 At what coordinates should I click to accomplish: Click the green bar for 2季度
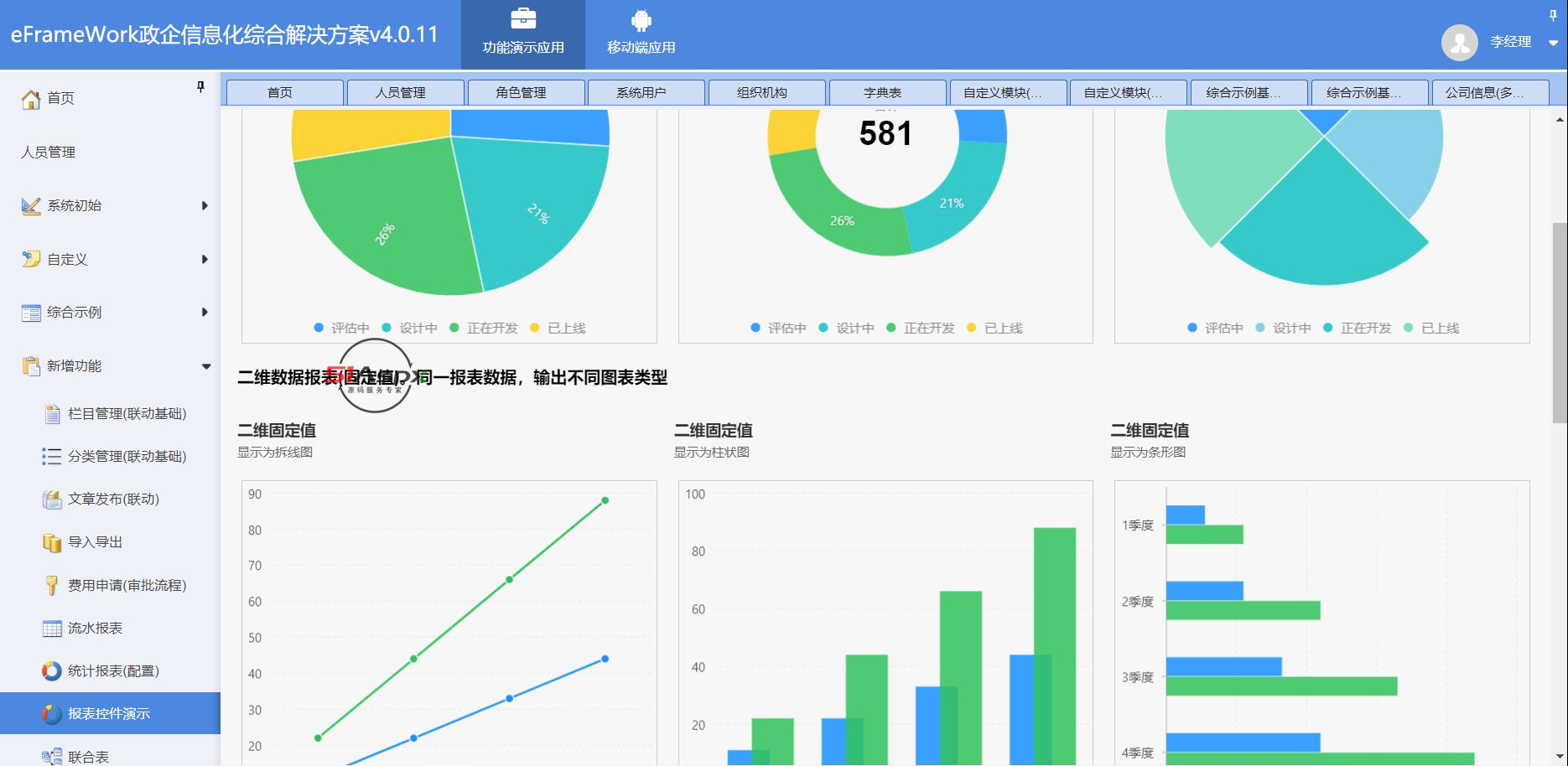pyautogui.click(x=1243, y=610)
